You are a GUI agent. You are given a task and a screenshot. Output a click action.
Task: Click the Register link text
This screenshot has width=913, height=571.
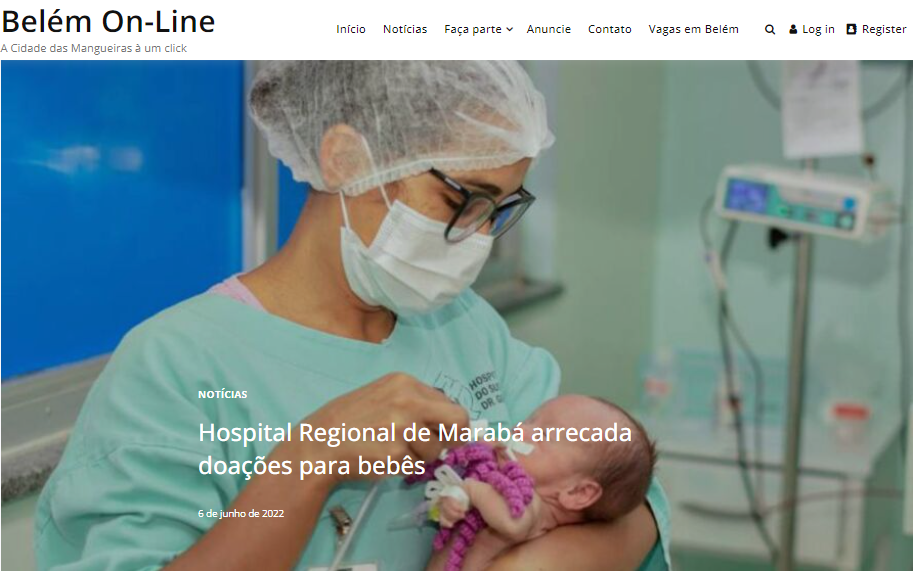884,29
